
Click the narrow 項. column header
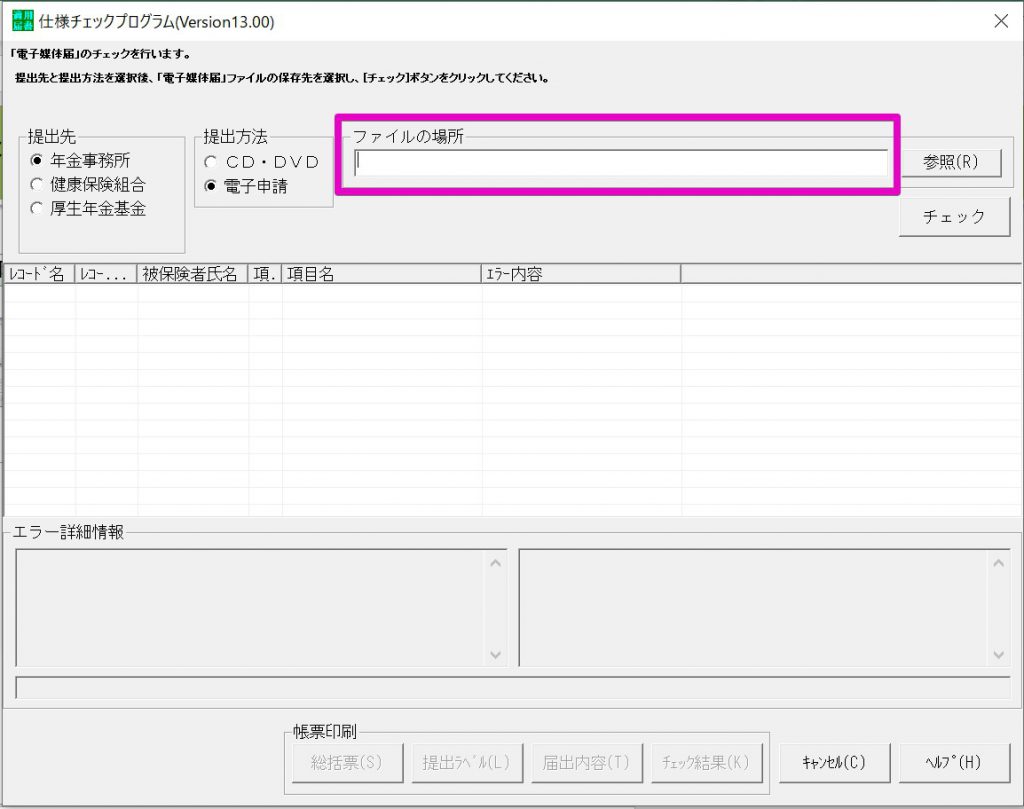tap(264, 274)
